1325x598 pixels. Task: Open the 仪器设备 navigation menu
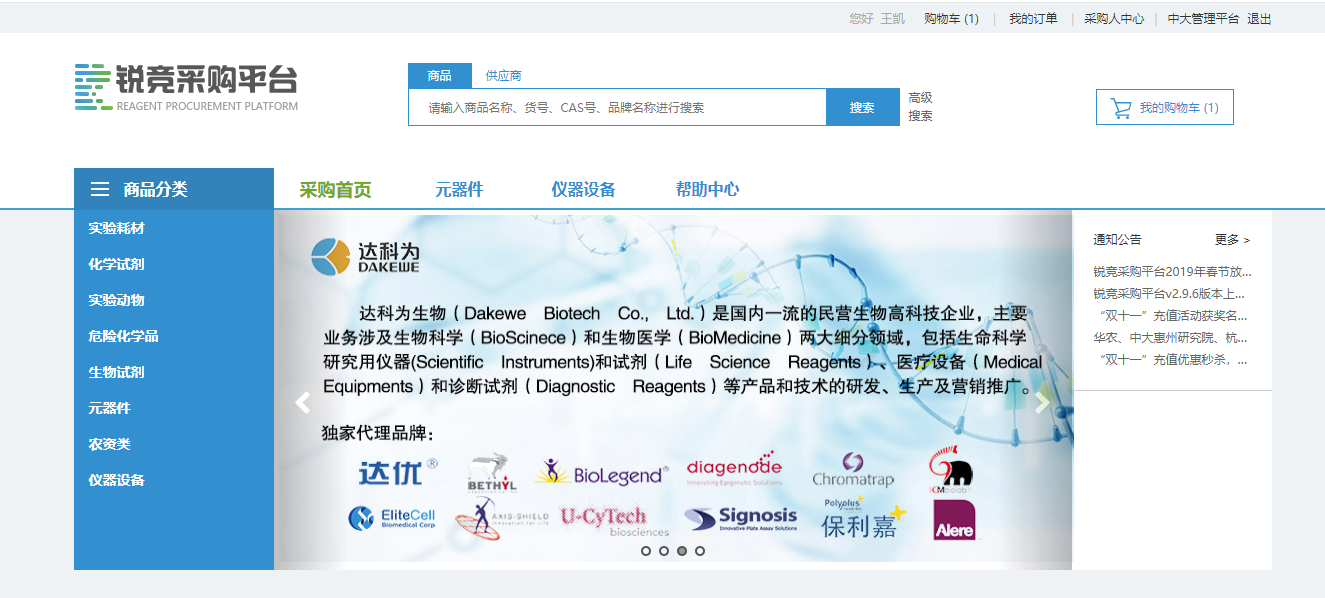pyautogui.click(x=583, y=190)
